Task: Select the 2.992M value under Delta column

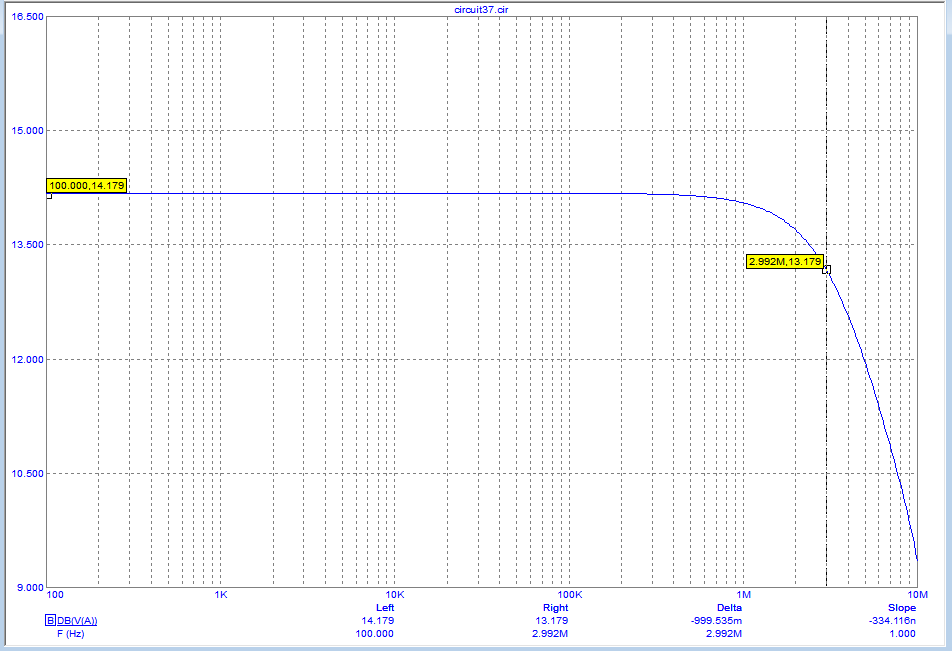Action: point(726,633)
